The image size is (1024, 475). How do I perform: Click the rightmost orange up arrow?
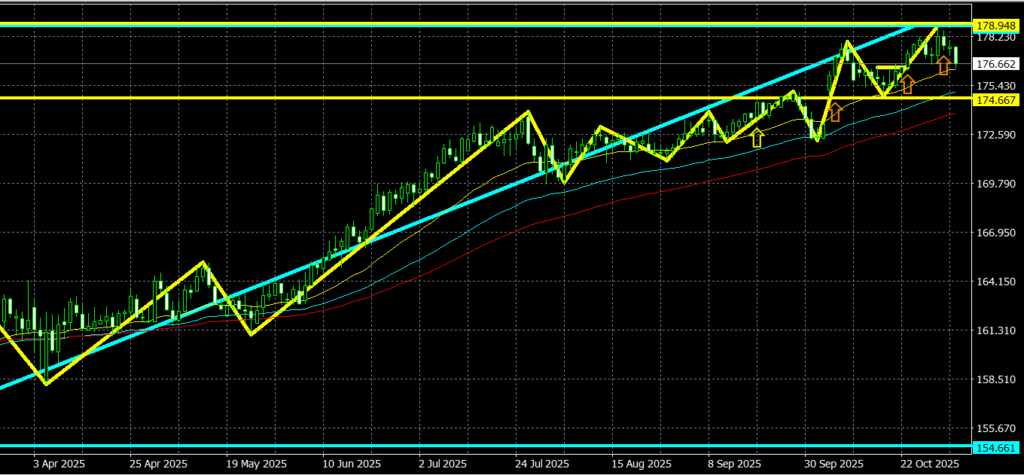[943, 67]
